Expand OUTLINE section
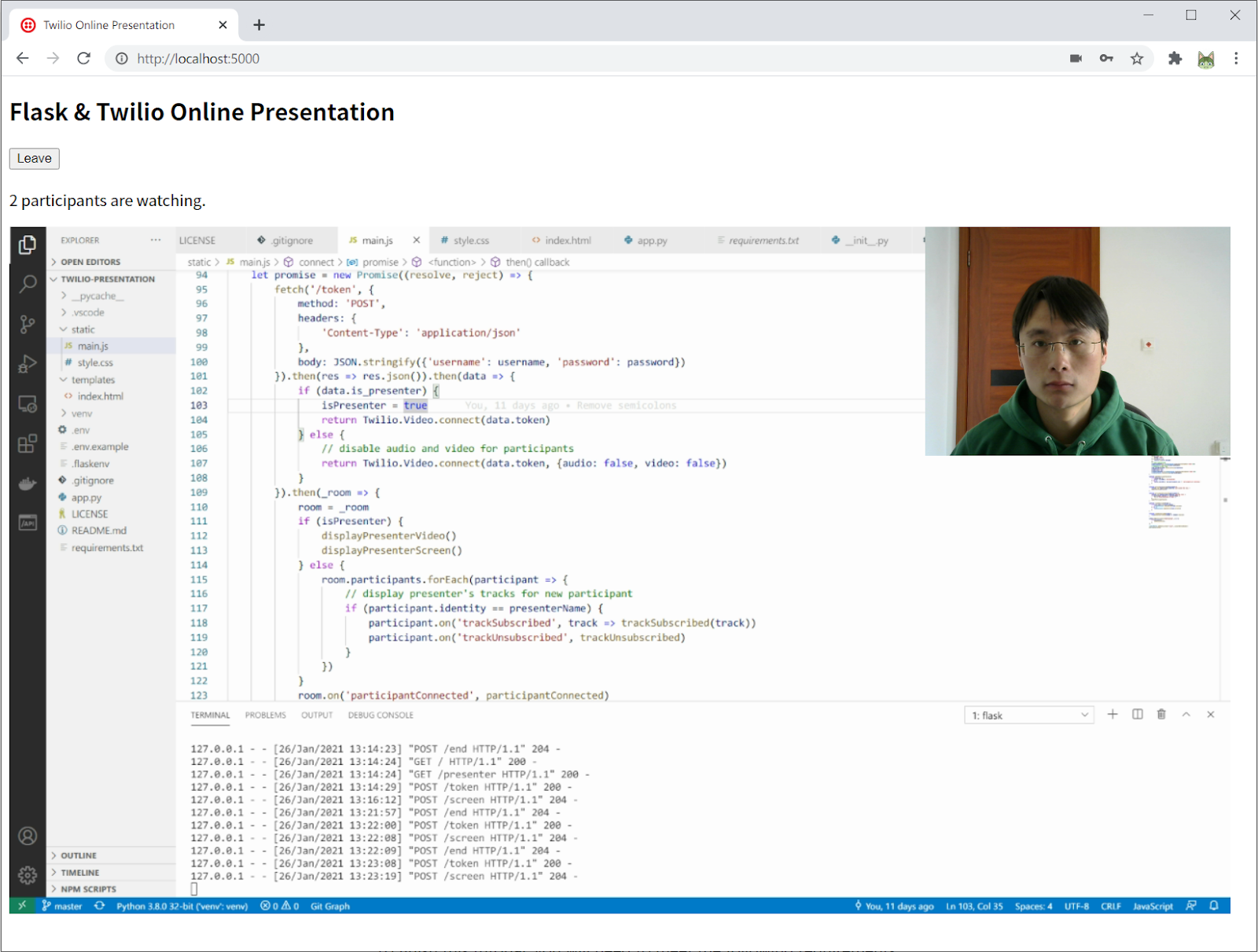 (111, 855)
